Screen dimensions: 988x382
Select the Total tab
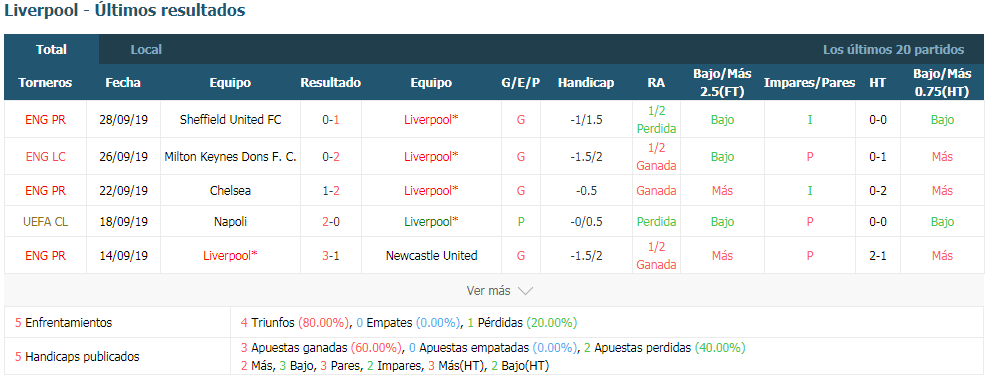pyautogui.click(x=52, y=50)
